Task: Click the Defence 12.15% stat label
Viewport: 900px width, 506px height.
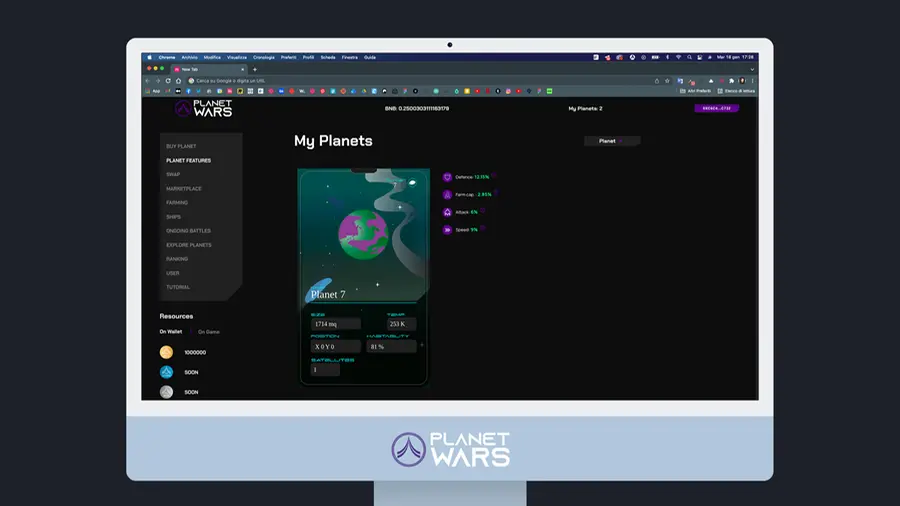Action: point(472,177)
